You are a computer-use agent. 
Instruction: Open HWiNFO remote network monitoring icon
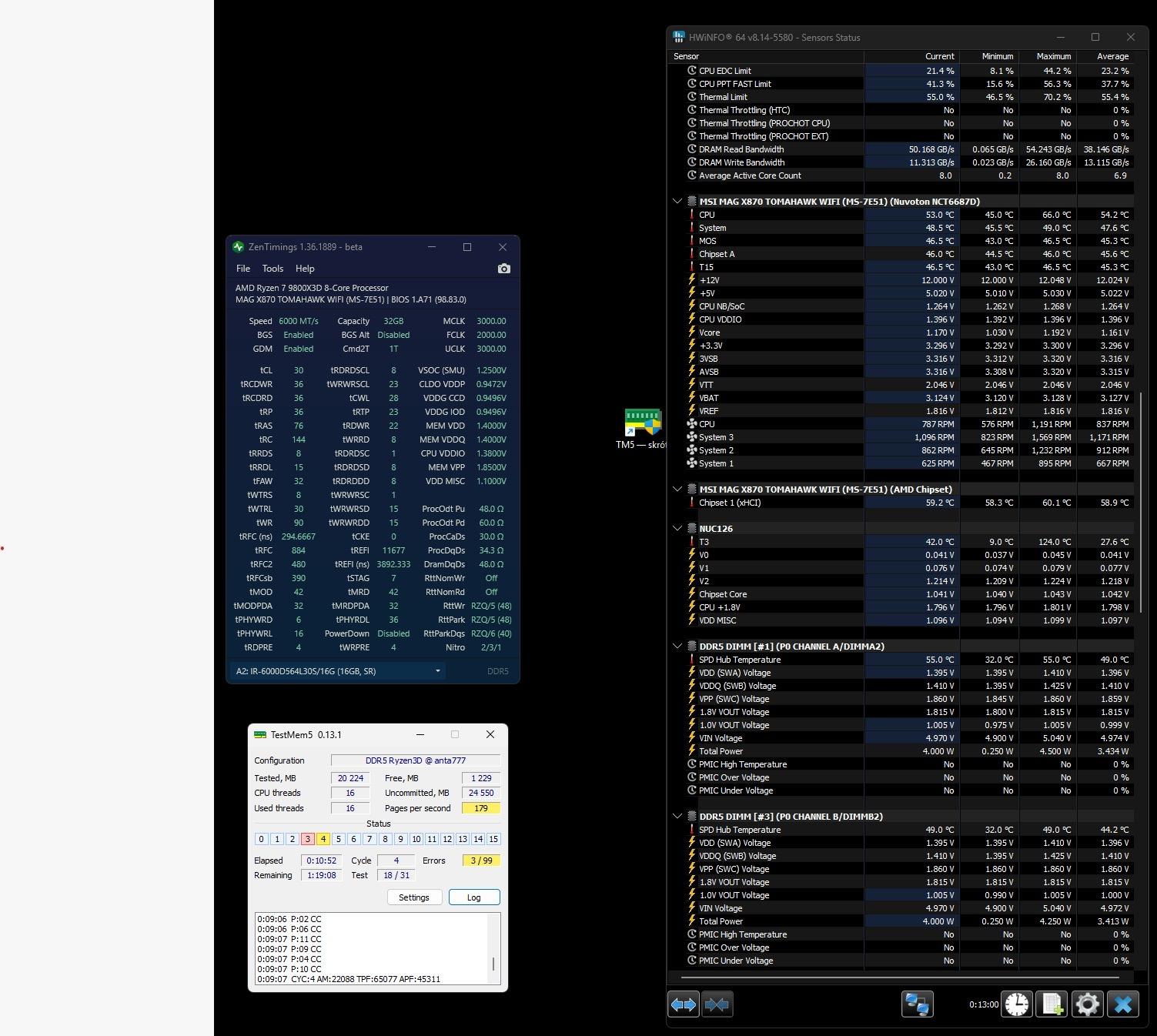click(x=917, y=1004)
